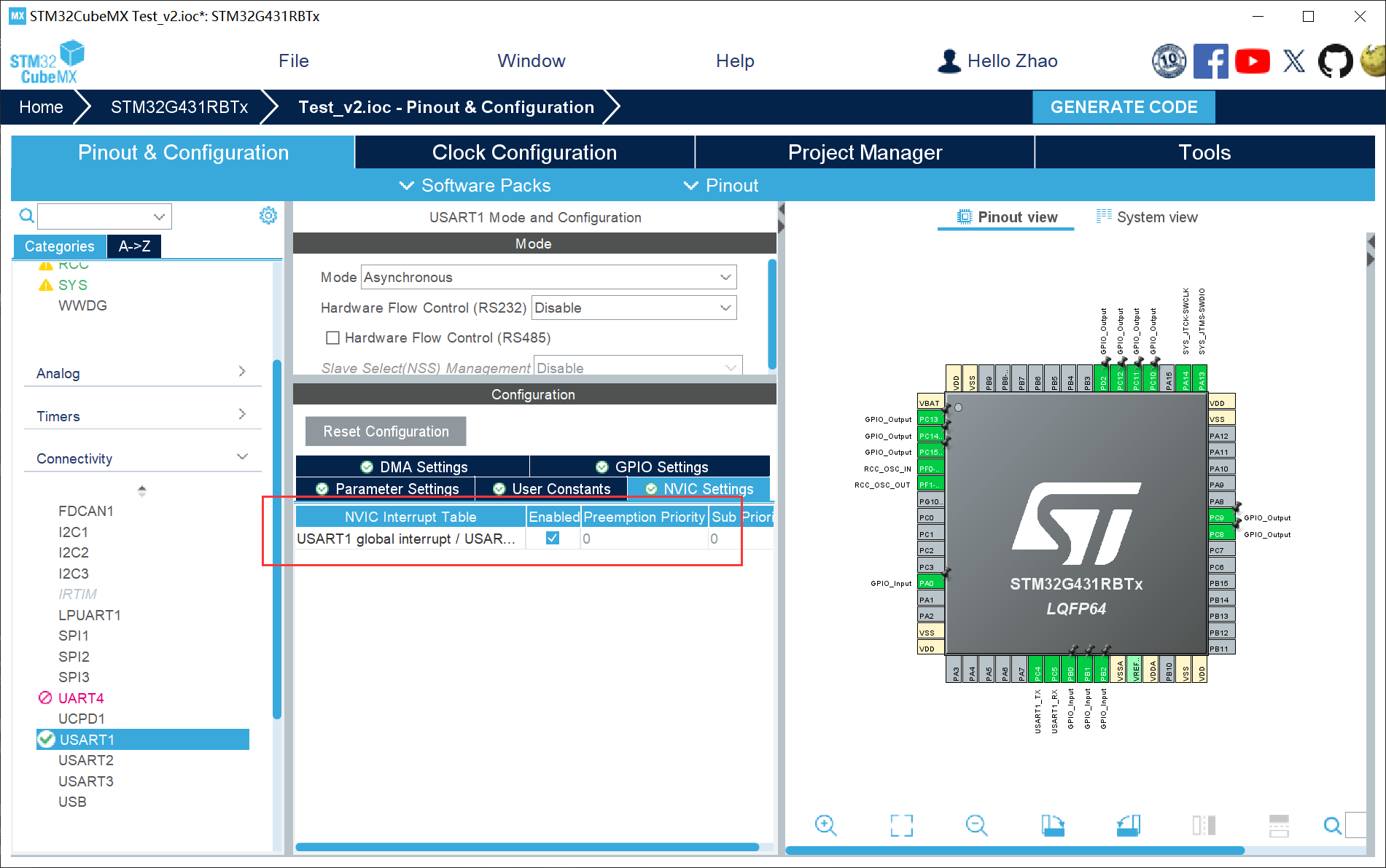Rotate the chip view counter-clockwise
Viewport: 1386px width, 868px height.
(x=1128, y=825)
